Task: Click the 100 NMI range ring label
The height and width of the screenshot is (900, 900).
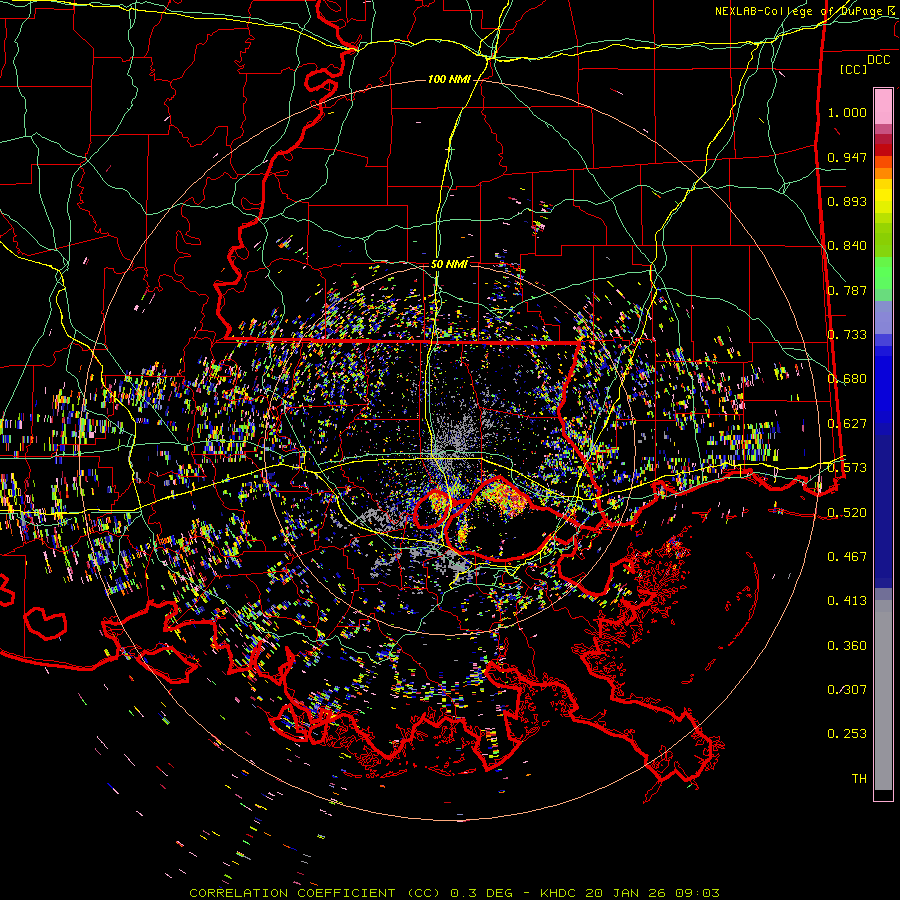Action: point(449,79)
